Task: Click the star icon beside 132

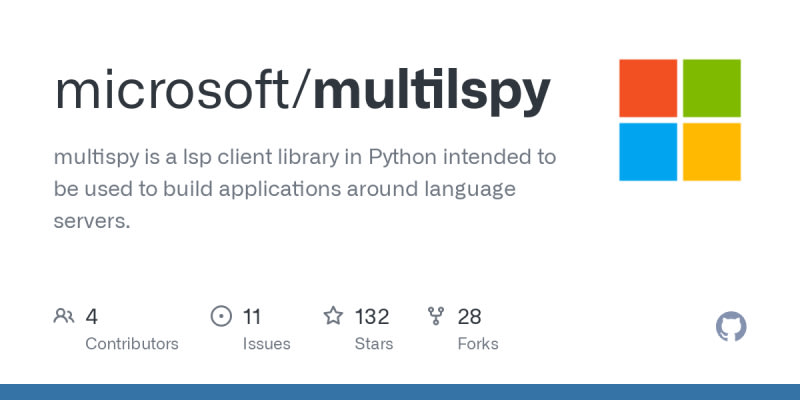Action: pyautogui.click(x=333, y=317)
